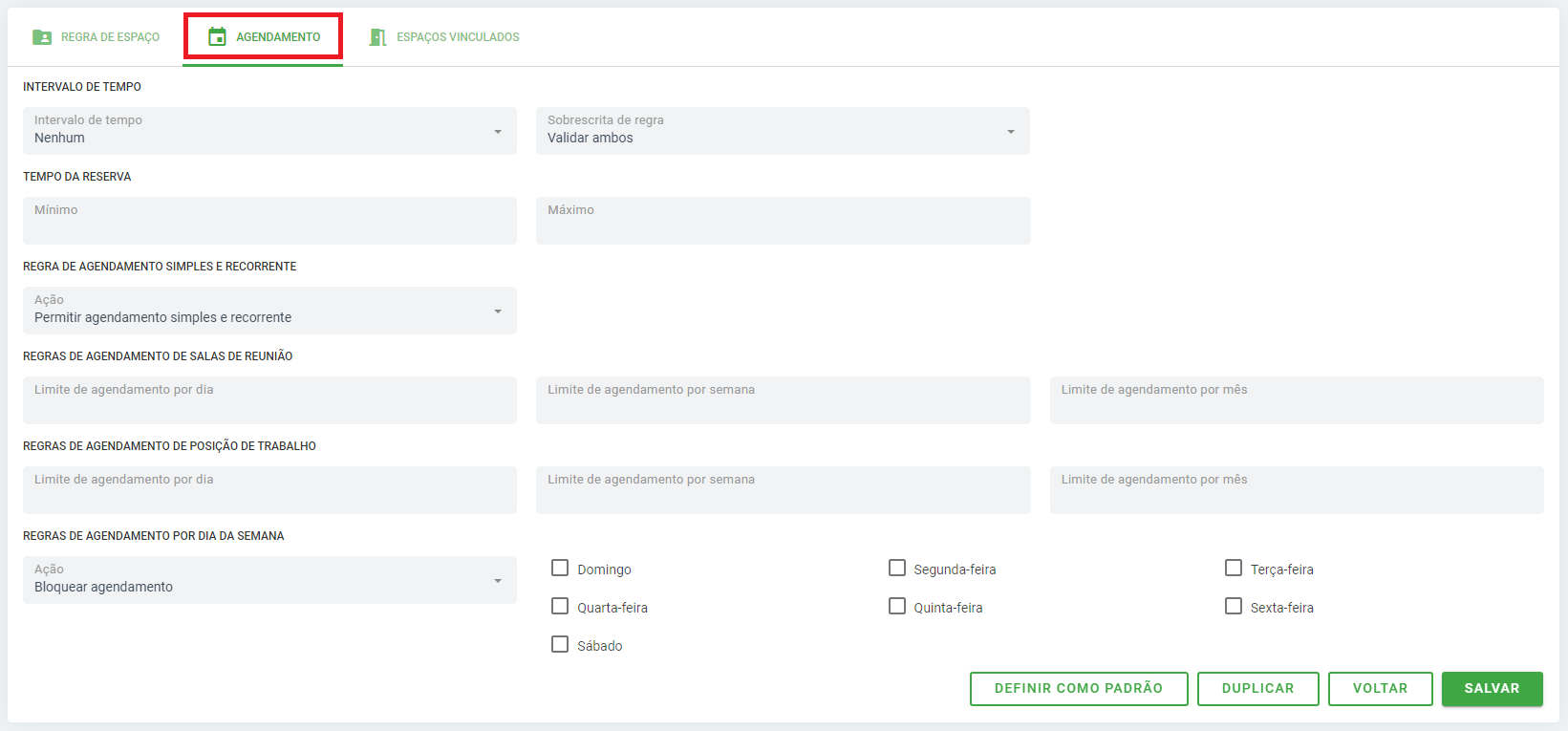The width and height of the screenshot is (1568, 731).
Task: Open the Bloquear agendamento action dropdown
Action: (x=269, y=580)
